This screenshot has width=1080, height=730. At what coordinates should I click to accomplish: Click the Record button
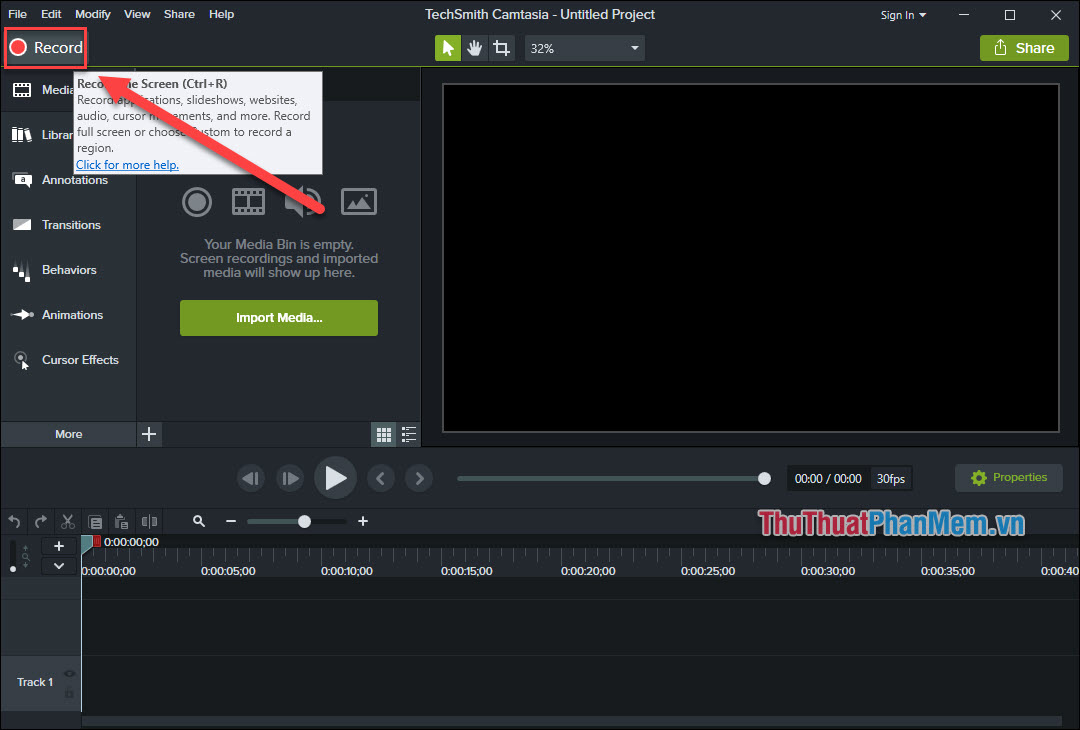pyautogui.click(x=45, y=47)
